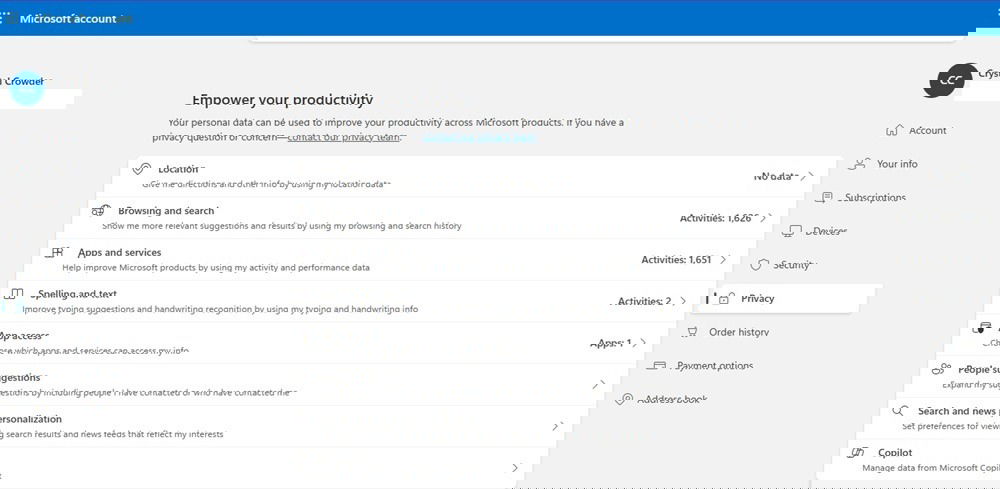
Task: Open Security in side navigation
Action: click(795, 265)
